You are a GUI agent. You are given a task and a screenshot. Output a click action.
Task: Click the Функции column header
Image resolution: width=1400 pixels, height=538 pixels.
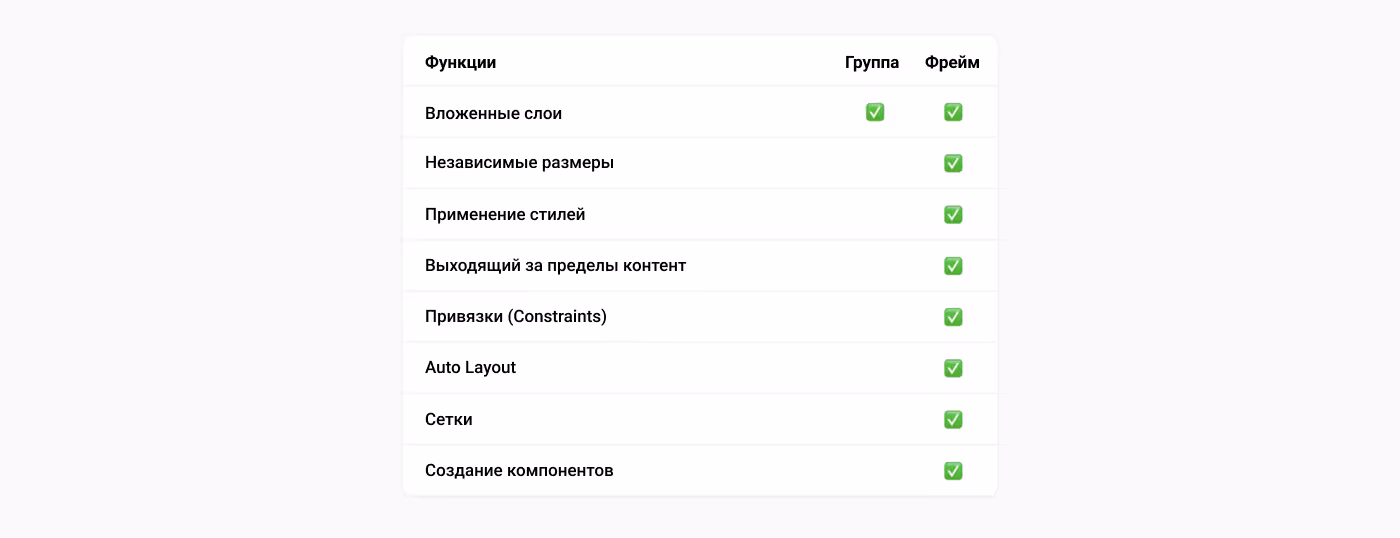[x=460, y=62]
